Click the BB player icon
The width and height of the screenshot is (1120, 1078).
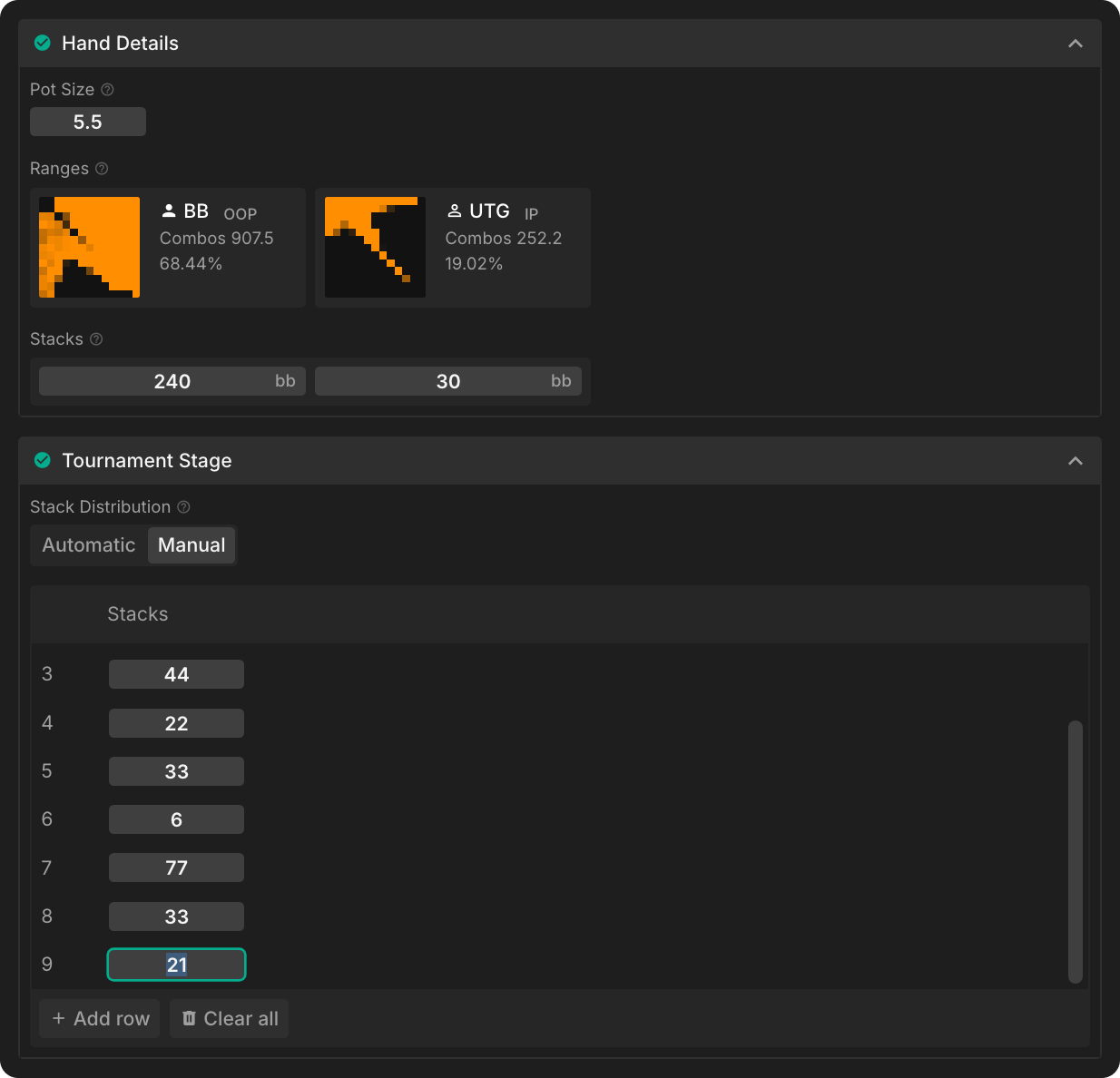point(169,211)
